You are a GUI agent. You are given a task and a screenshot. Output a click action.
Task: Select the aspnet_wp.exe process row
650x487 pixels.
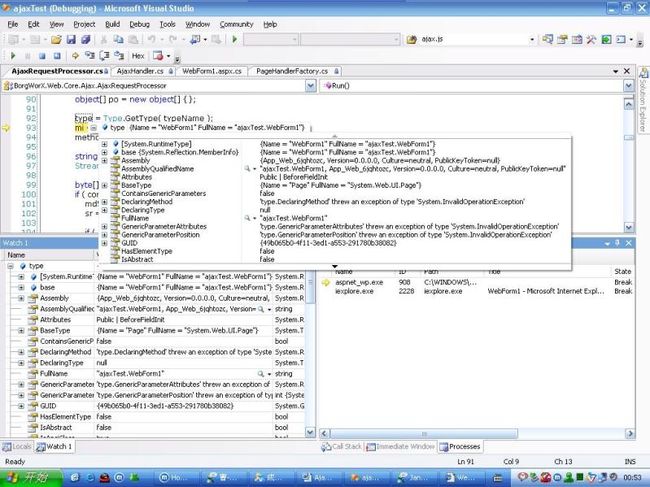point(477,283)
